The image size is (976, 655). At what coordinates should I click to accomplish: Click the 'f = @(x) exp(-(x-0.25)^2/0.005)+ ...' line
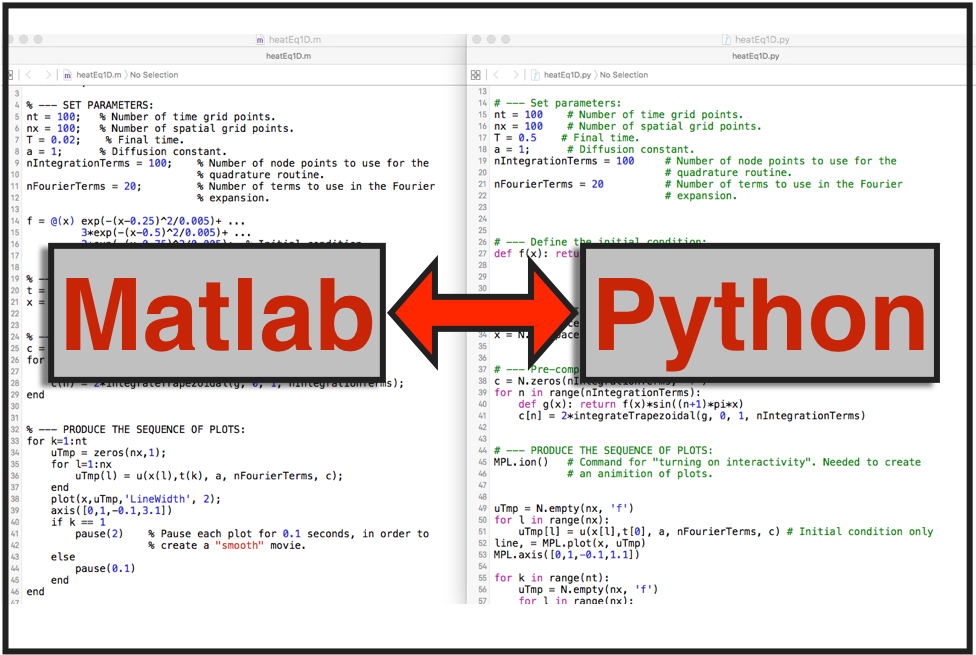pyautogui.click(x=136, y=221)
